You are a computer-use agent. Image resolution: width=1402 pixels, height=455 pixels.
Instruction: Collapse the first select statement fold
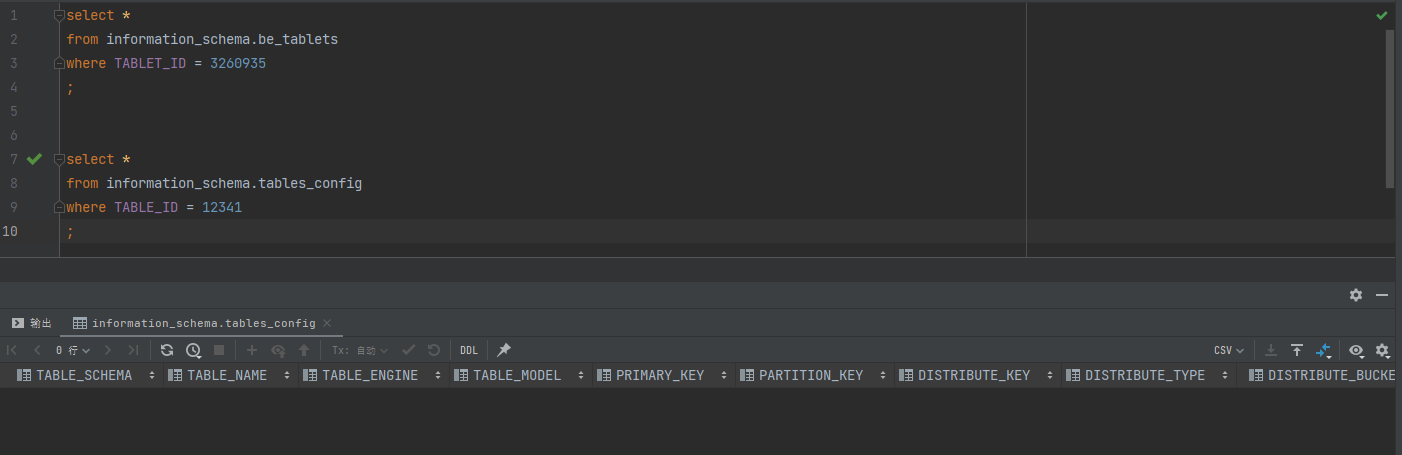click(59, 15)
